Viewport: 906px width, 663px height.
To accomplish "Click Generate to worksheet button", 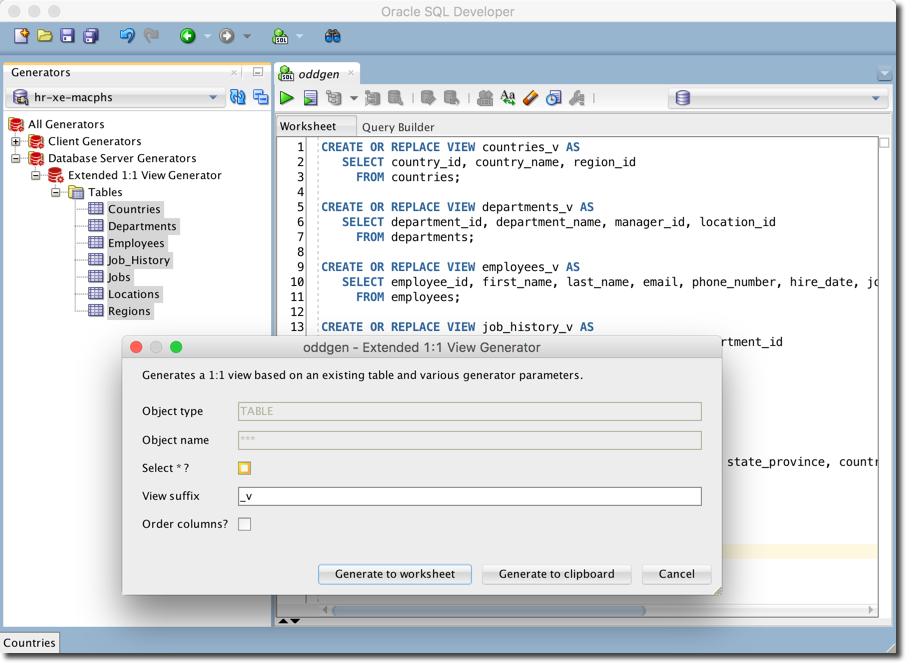I will 395,574.
